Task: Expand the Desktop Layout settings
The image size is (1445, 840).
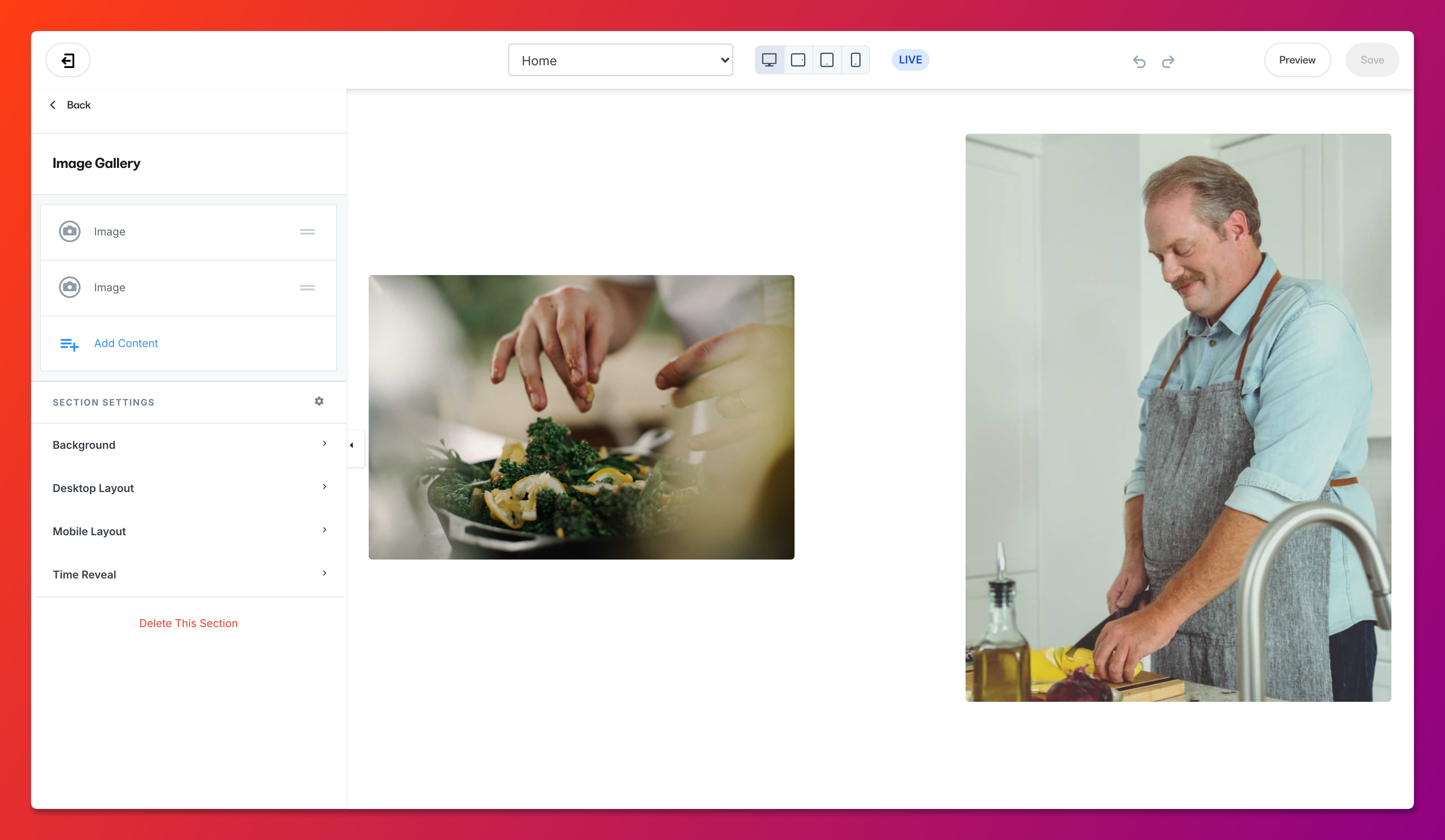Action: coord(189,488)
